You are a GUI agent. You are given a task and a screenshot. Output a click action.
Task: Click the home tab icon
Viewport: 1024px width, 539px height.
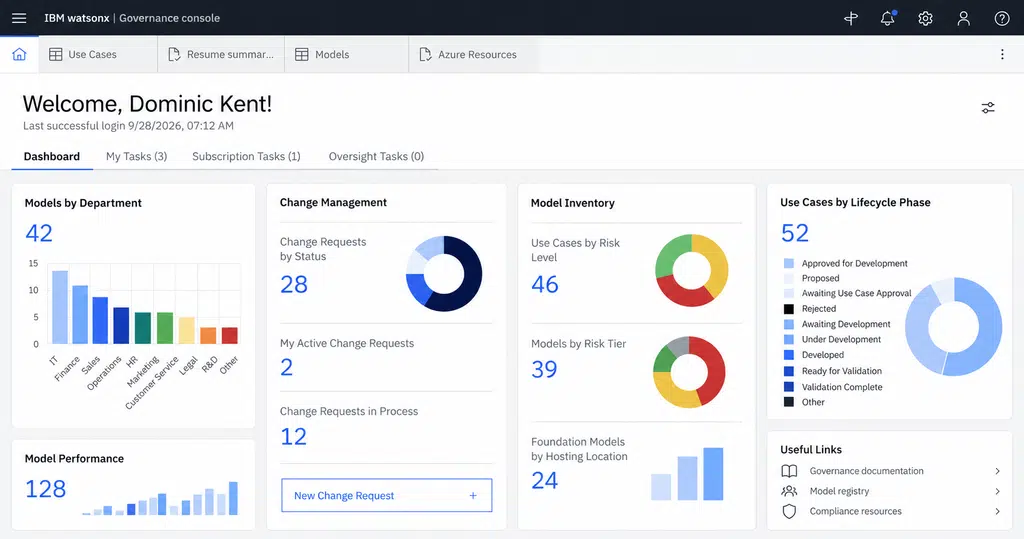[x=19, y=54]
